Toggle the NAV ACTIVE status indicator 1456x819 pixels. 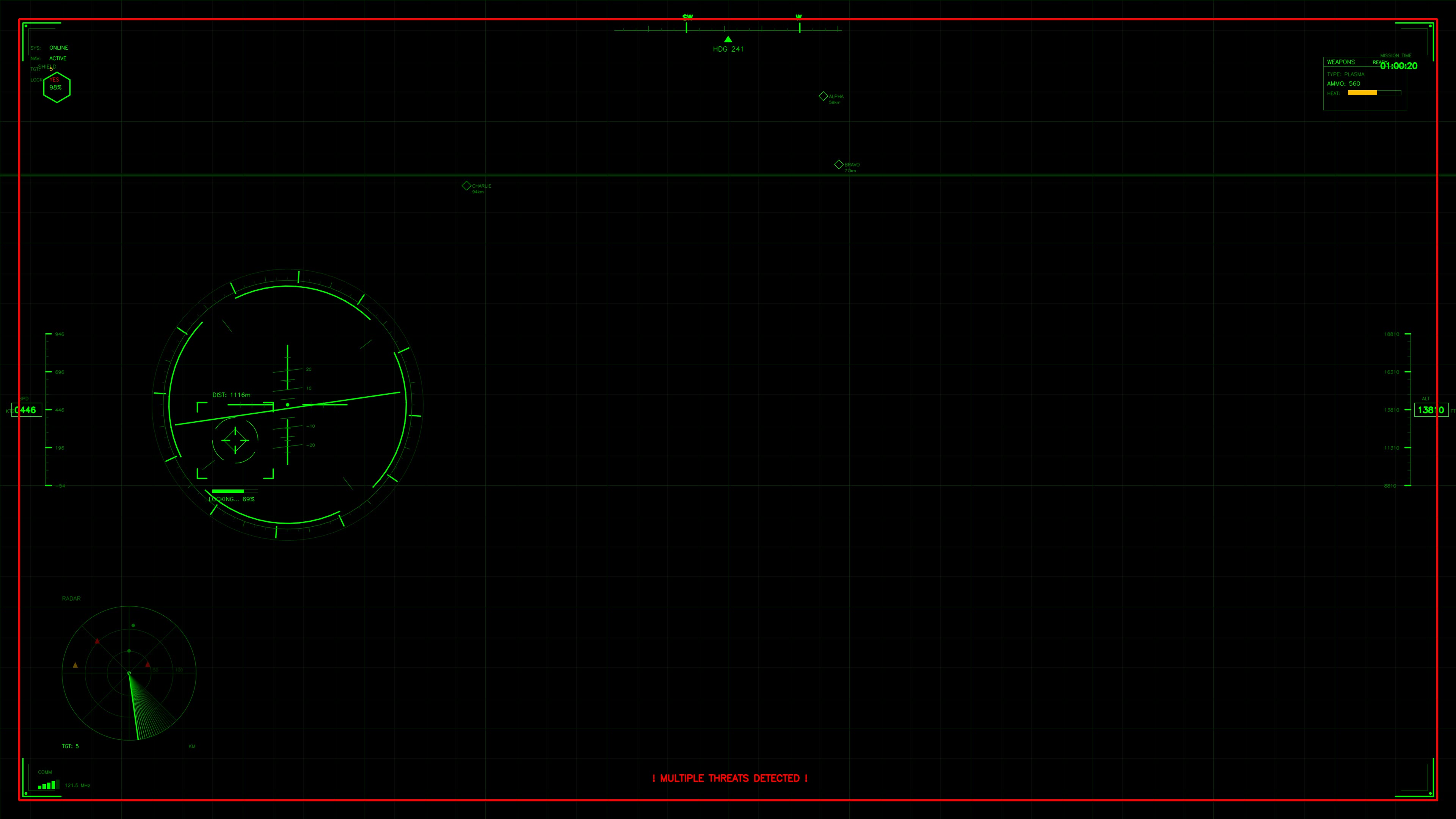58,58
